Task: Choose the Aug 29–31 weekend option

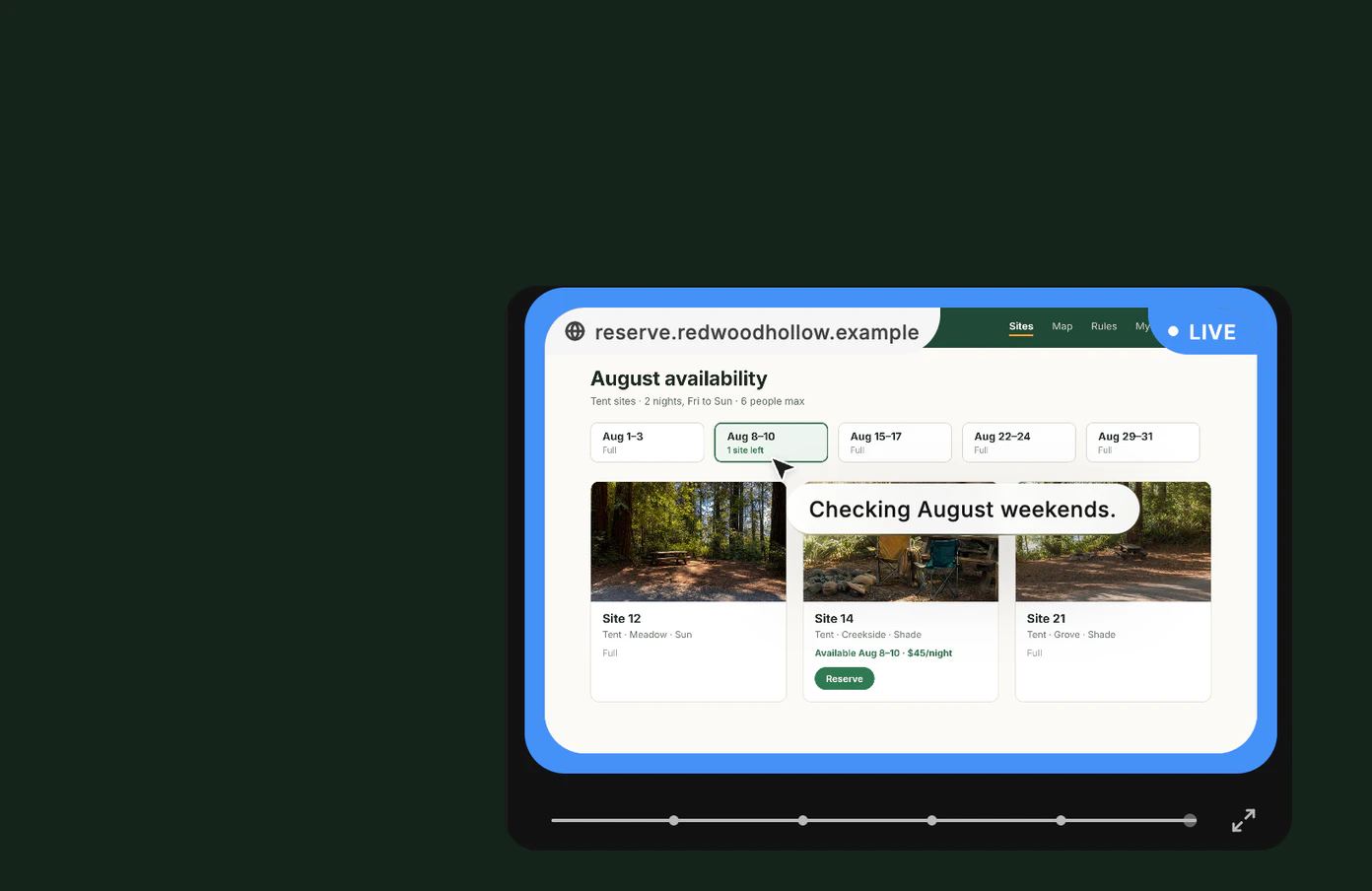Action: (1142, 443)
